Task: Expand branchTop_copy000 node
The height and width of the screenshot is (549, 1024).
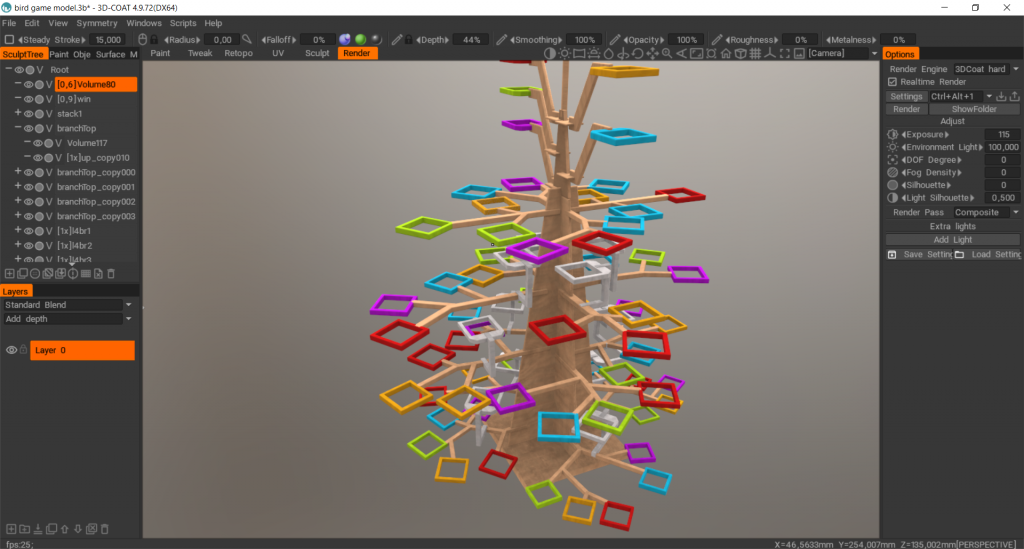Action: tap(18, 172)
